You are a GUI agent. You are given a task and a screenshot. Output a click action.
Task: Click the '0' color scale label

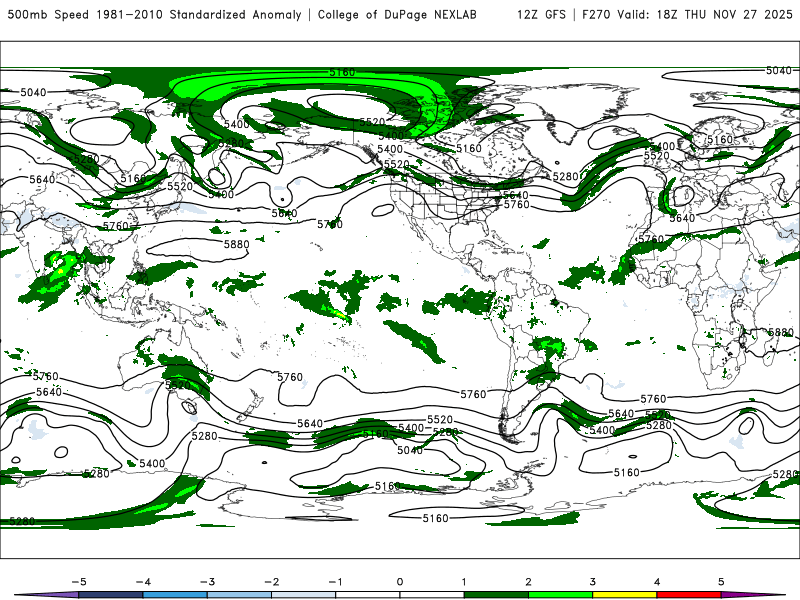pos(400,582)
